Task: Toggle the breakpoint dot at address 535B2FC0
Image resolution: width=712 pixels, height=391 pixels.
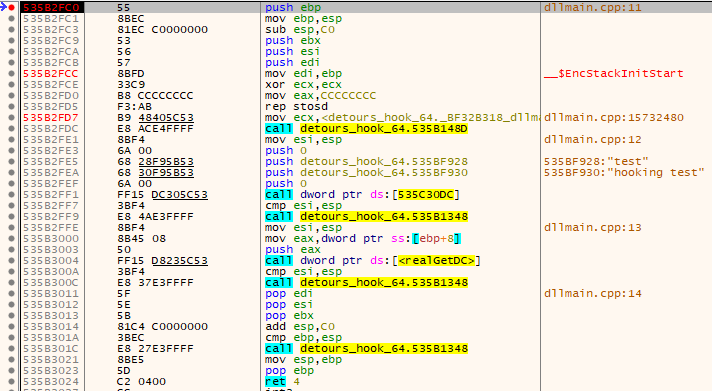Action: [11, 8]
